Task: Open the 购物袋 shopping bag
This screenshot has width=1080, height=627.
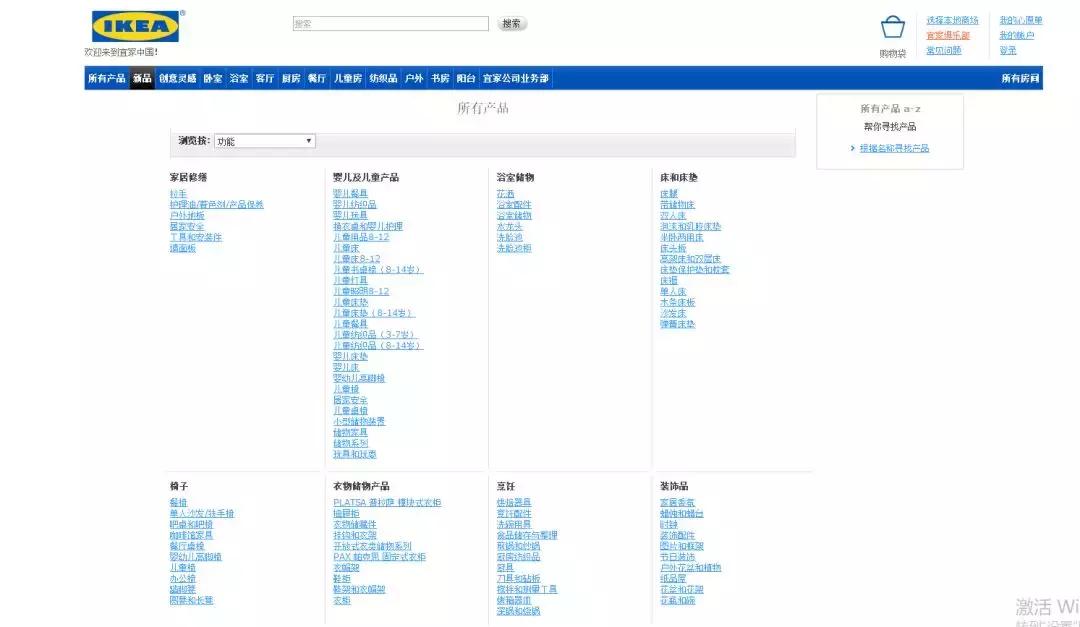Action: point(893,30)
